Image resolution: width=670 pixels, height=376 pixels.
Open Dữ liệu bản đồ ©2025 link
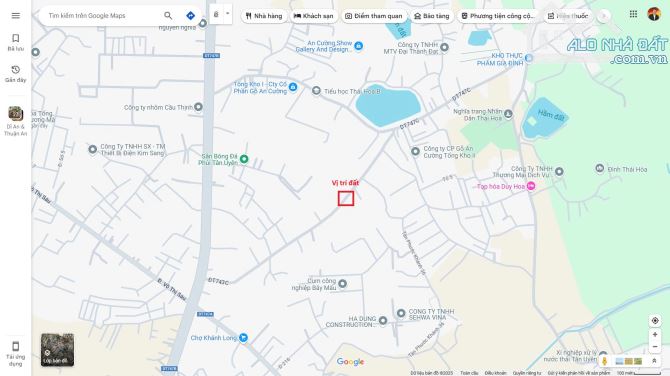pyautogui.click(x=432, y=373)
